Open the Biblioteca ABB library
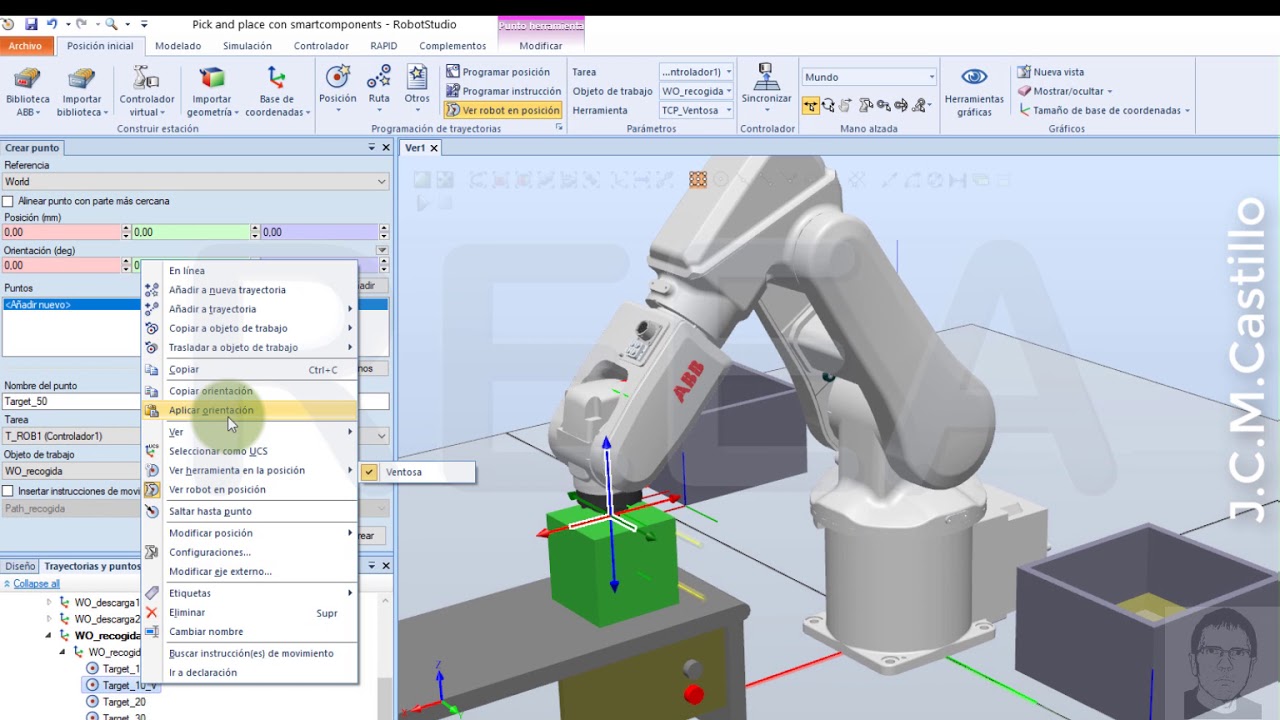Viewport: 1280px width, 720px height. coord(27,91)
